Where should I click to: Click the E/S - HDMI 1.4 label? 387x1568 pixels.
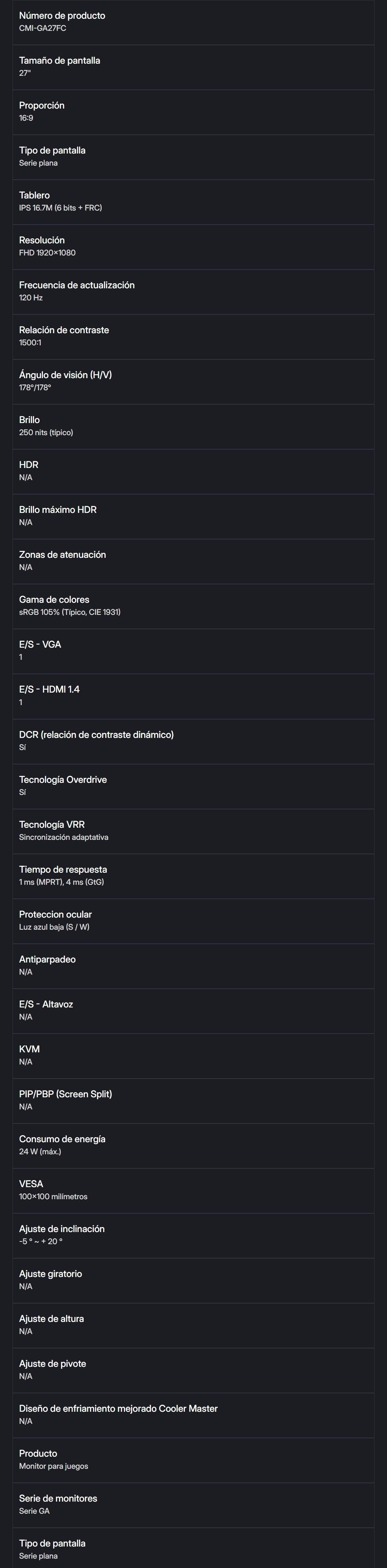(49, 689)
